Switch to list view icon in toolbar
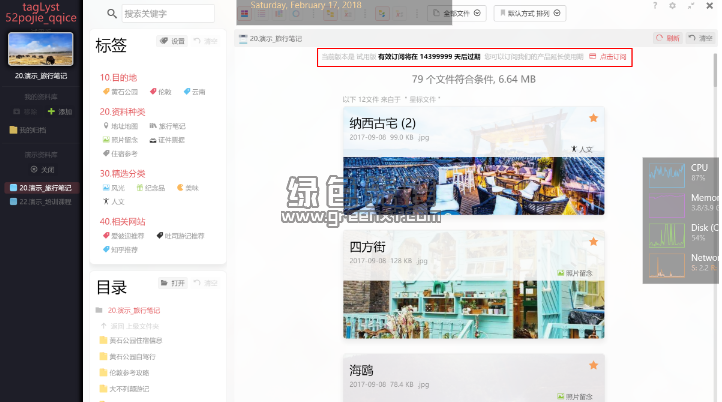The image size is (722, 402). [x=262, y=14]
